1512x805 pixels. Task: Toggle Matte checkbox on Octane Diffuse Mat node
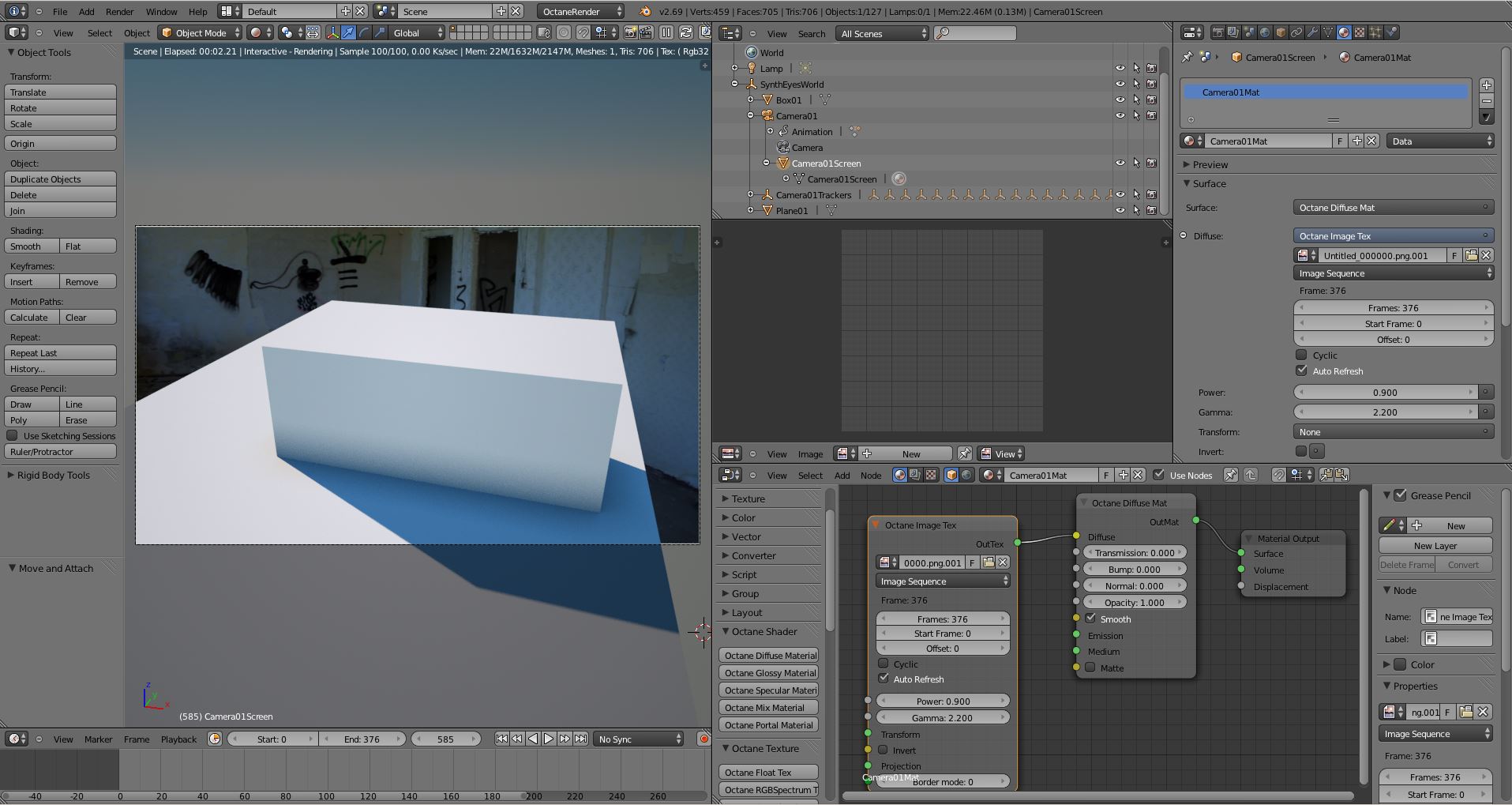(x=1090, y=668)
